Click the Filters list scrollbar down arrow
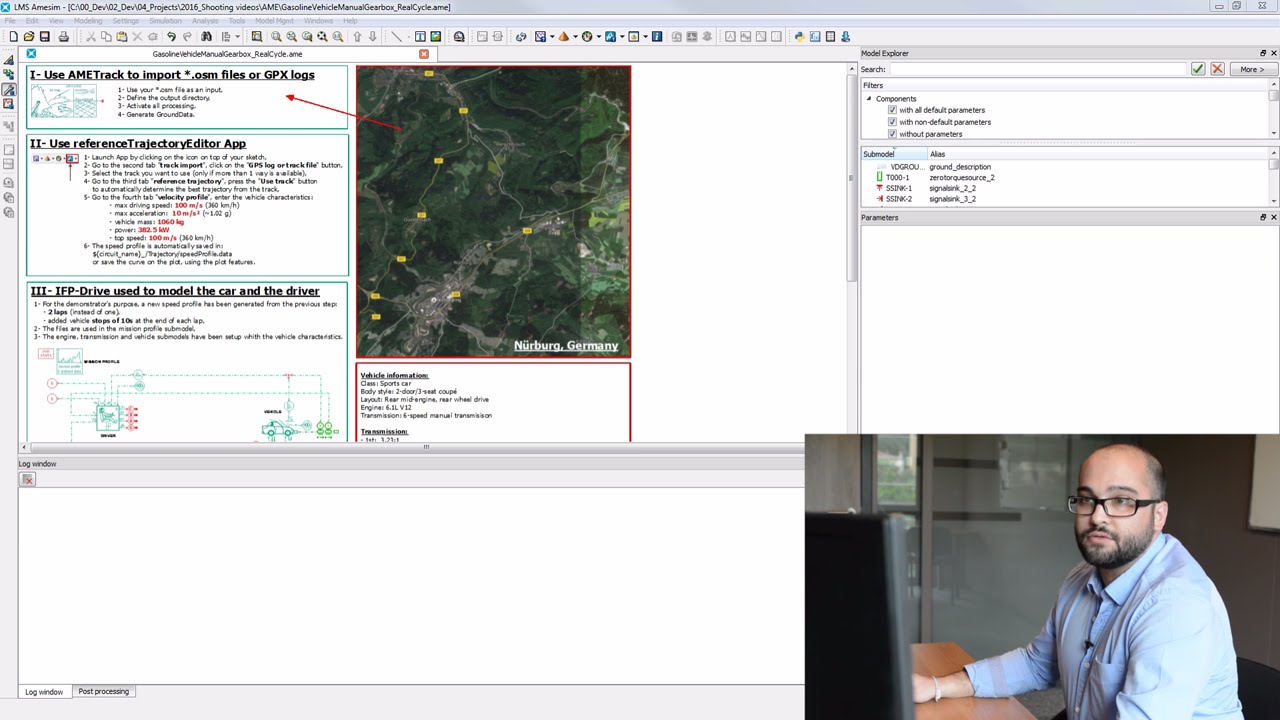 [x=1274, y=133]
